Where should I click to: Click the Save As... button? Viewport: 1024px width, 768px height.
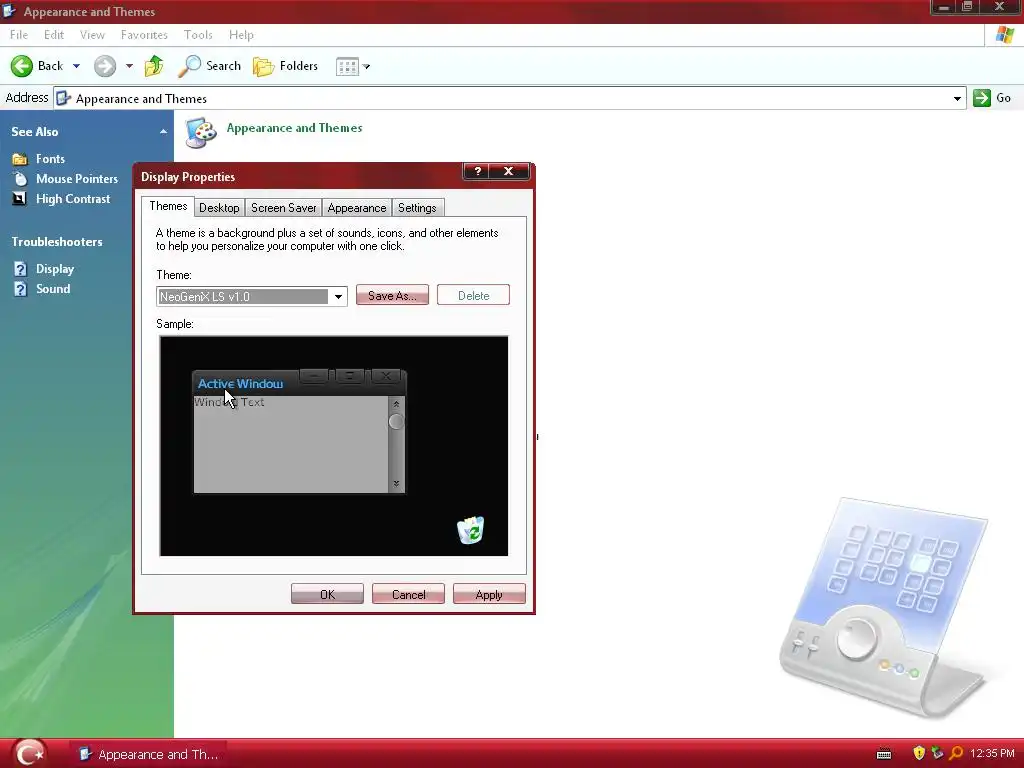392,295
